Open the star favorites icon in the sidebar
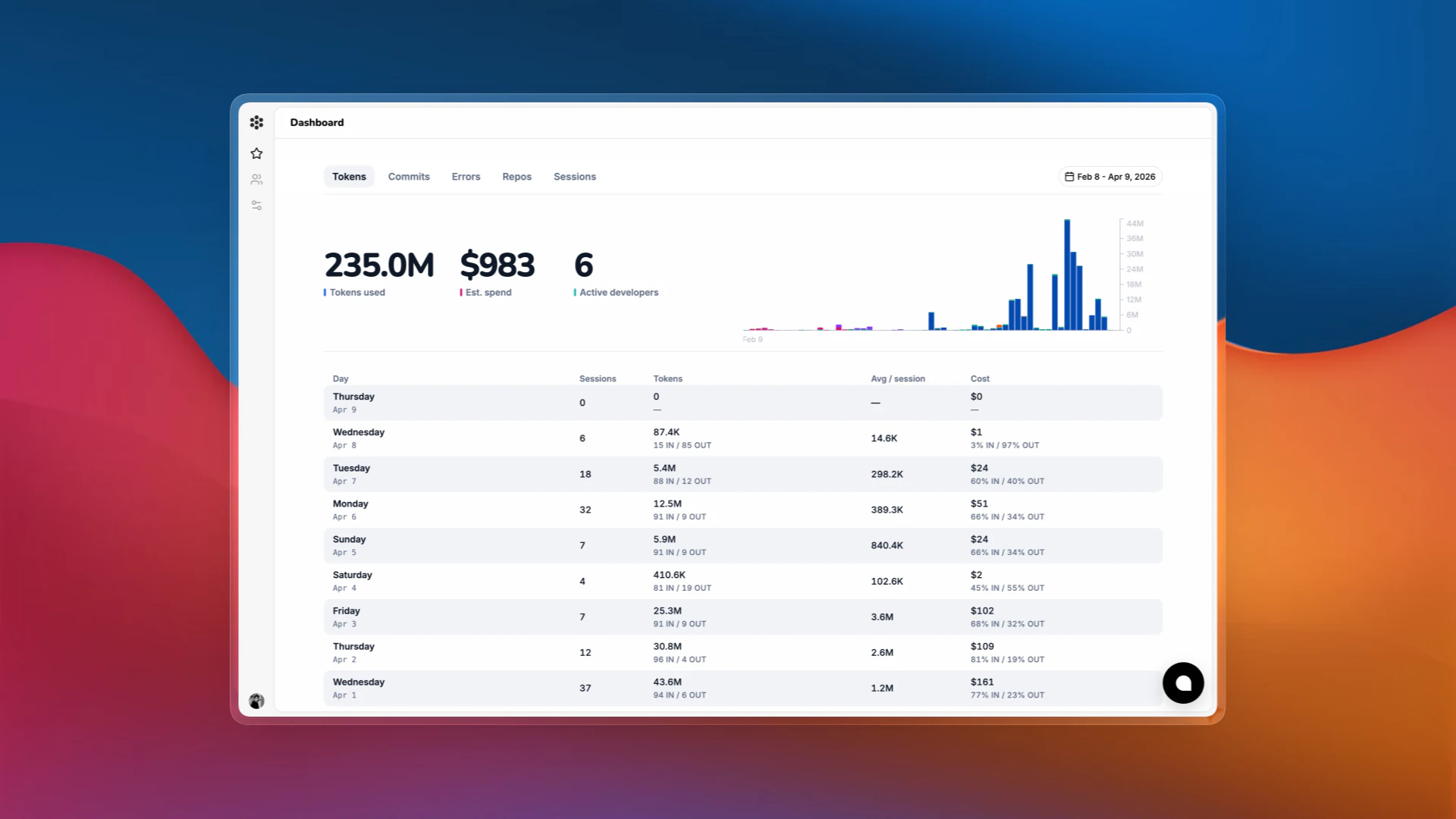Image resolution: width=1456 pixels, height=819 pixels. pyautogui.click(x=256, y=153)
